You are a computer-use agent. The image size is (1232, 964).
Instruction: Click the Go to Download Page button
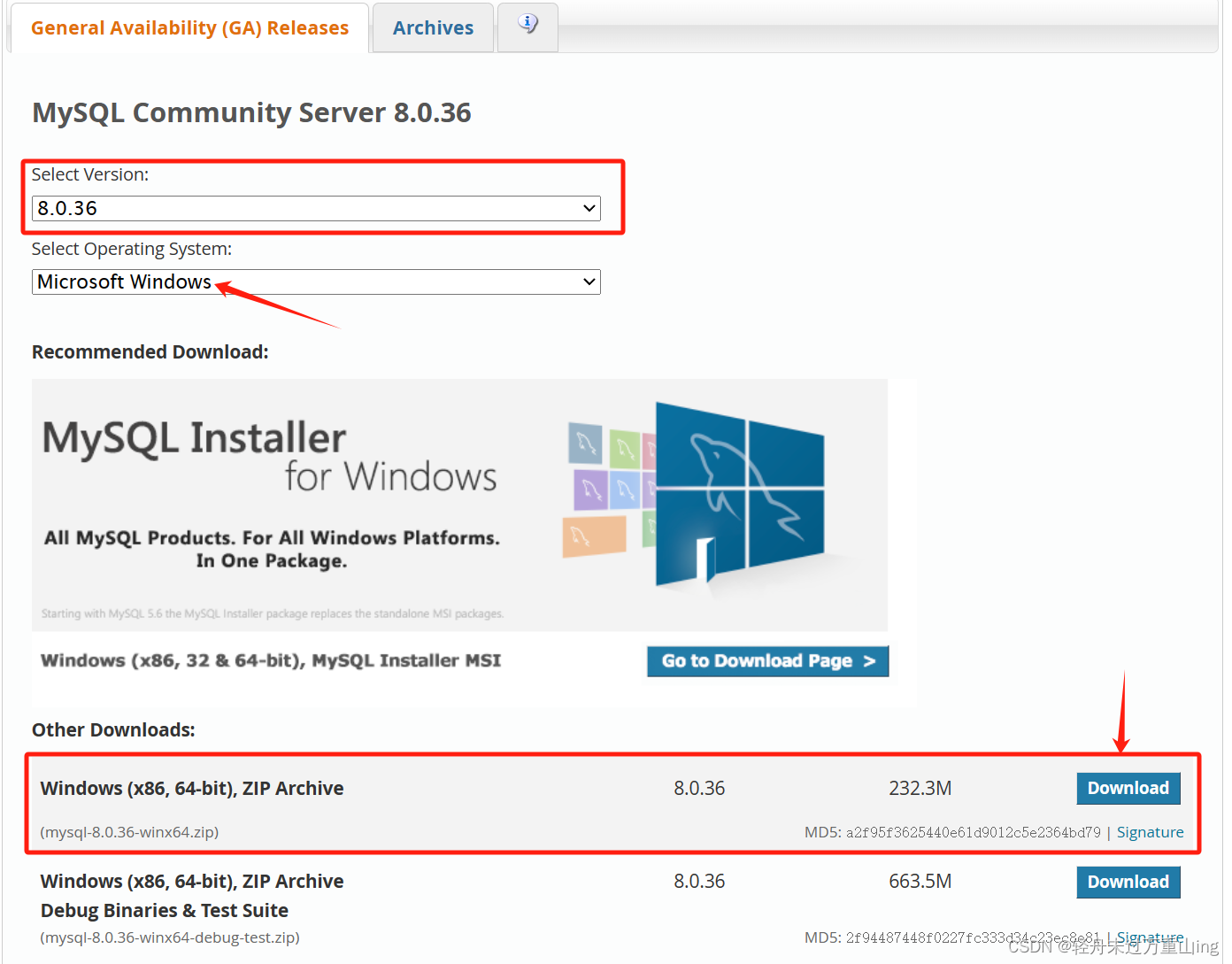(767, 661)
